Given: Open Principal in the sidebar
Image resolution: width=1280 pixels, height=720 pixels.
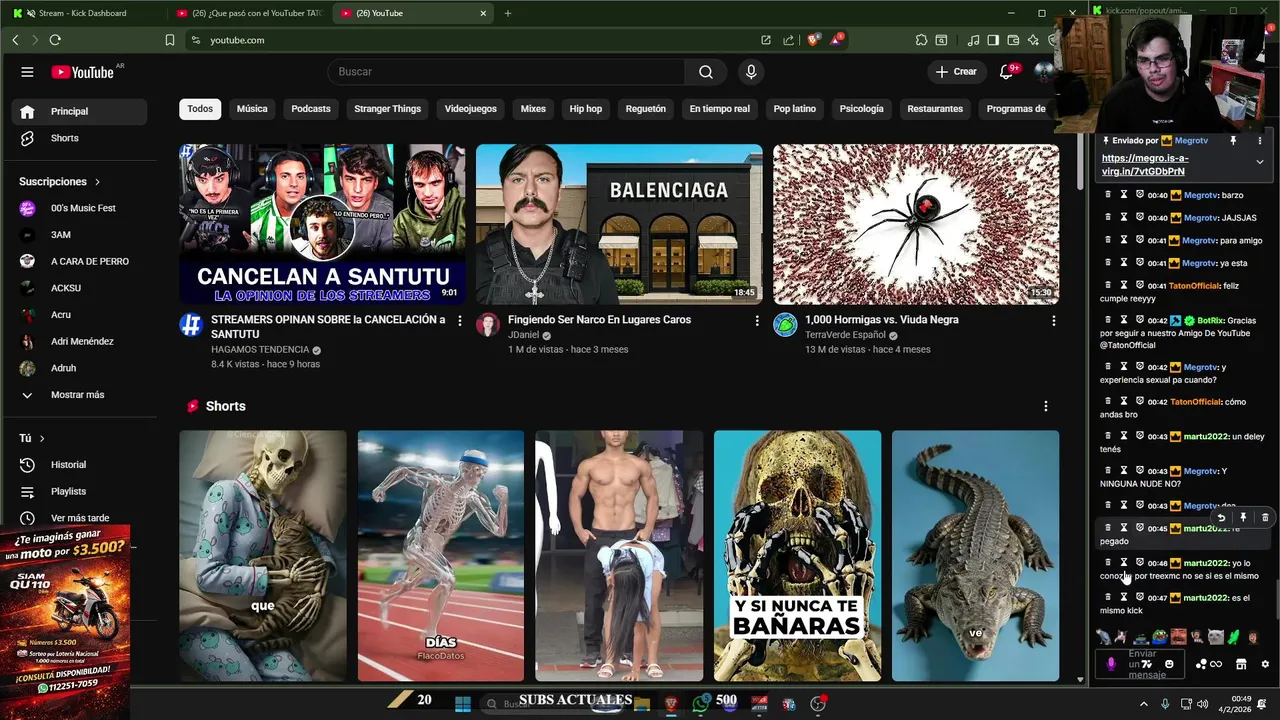Looking at the screenshot, I should pyautogui.click(x=80, y=112).
